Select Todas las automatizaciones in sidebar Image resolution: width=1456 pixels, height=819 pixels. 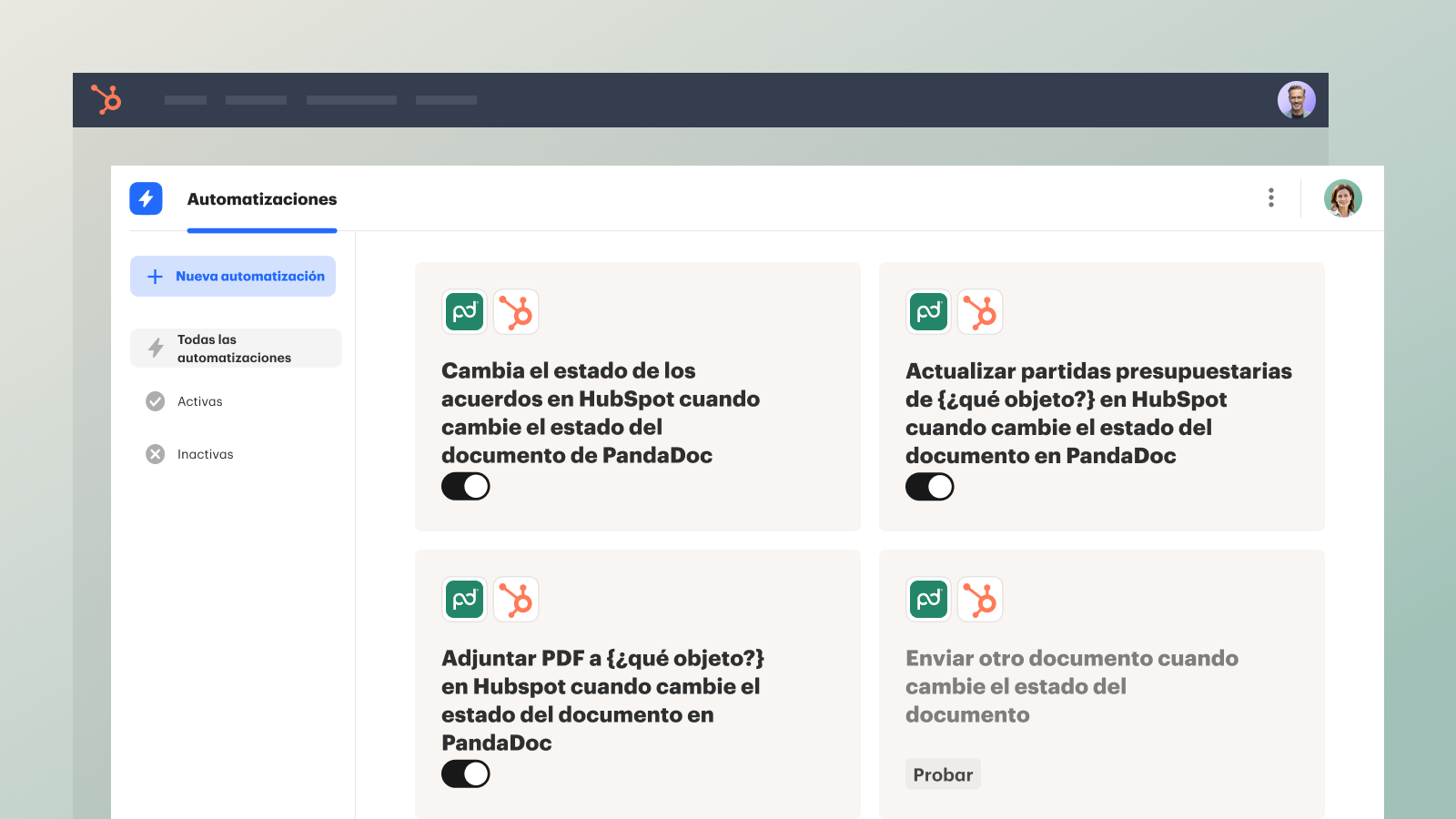pos(235,349)
